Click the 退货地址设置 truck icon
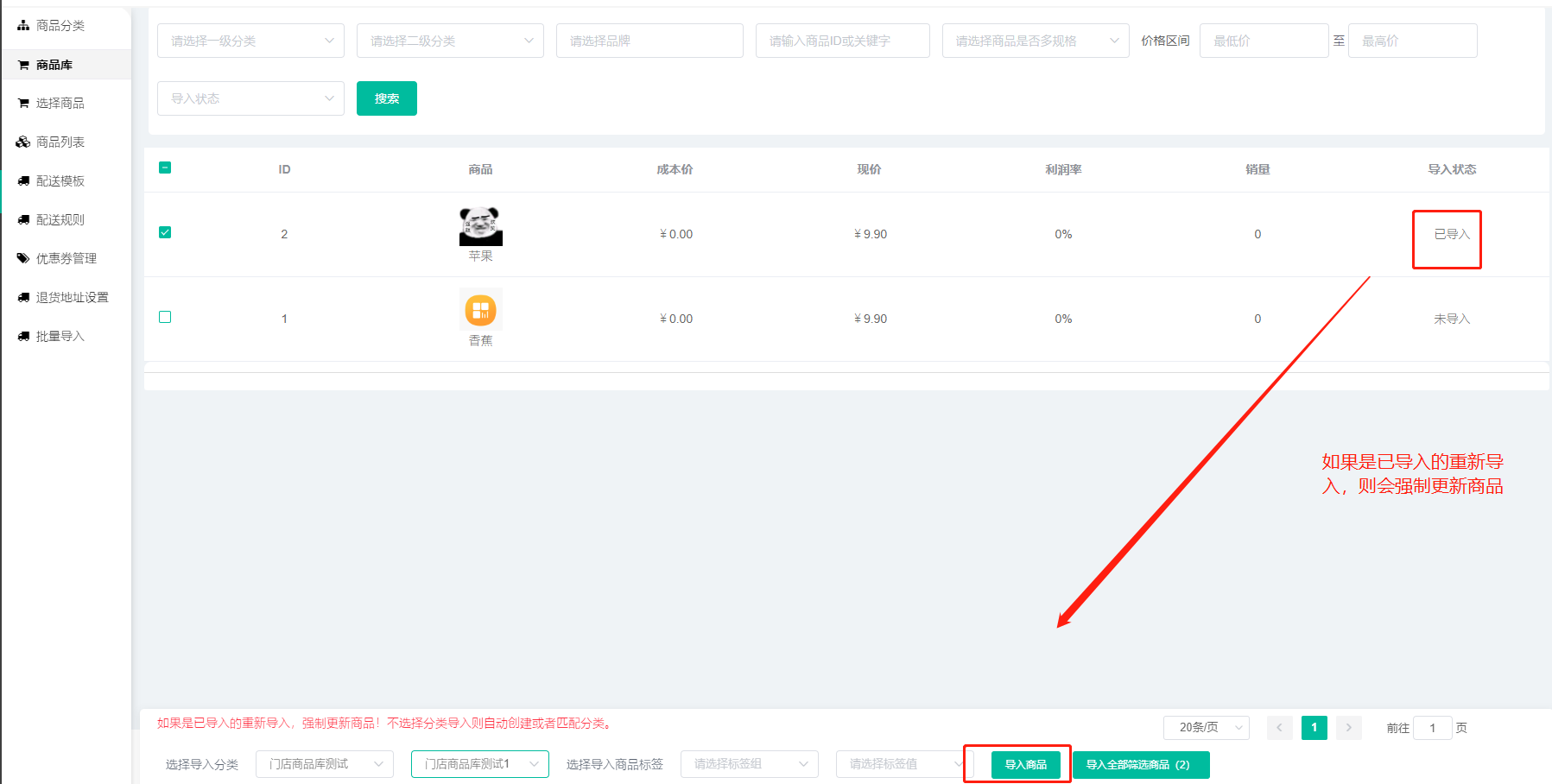Image resolution: width=1552 pixels, height=784 pixels. tap(23, 298)
